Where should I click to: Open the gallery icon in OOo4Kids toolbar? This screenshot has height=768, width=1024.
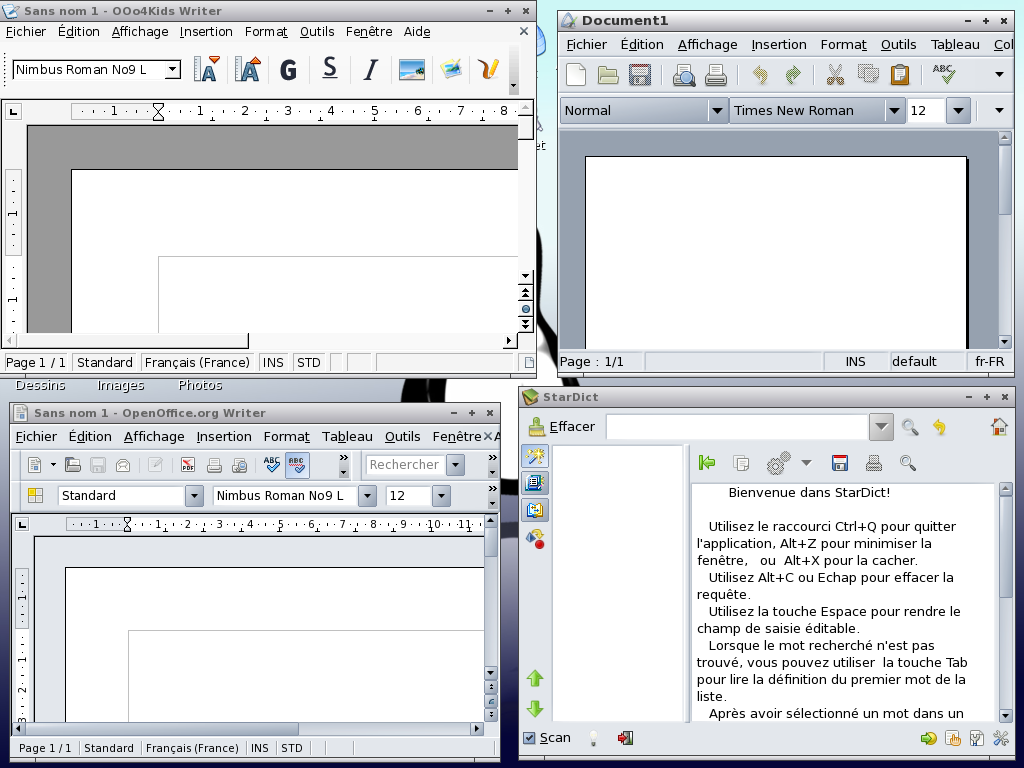pyautogui.click(x=451, y=69)
